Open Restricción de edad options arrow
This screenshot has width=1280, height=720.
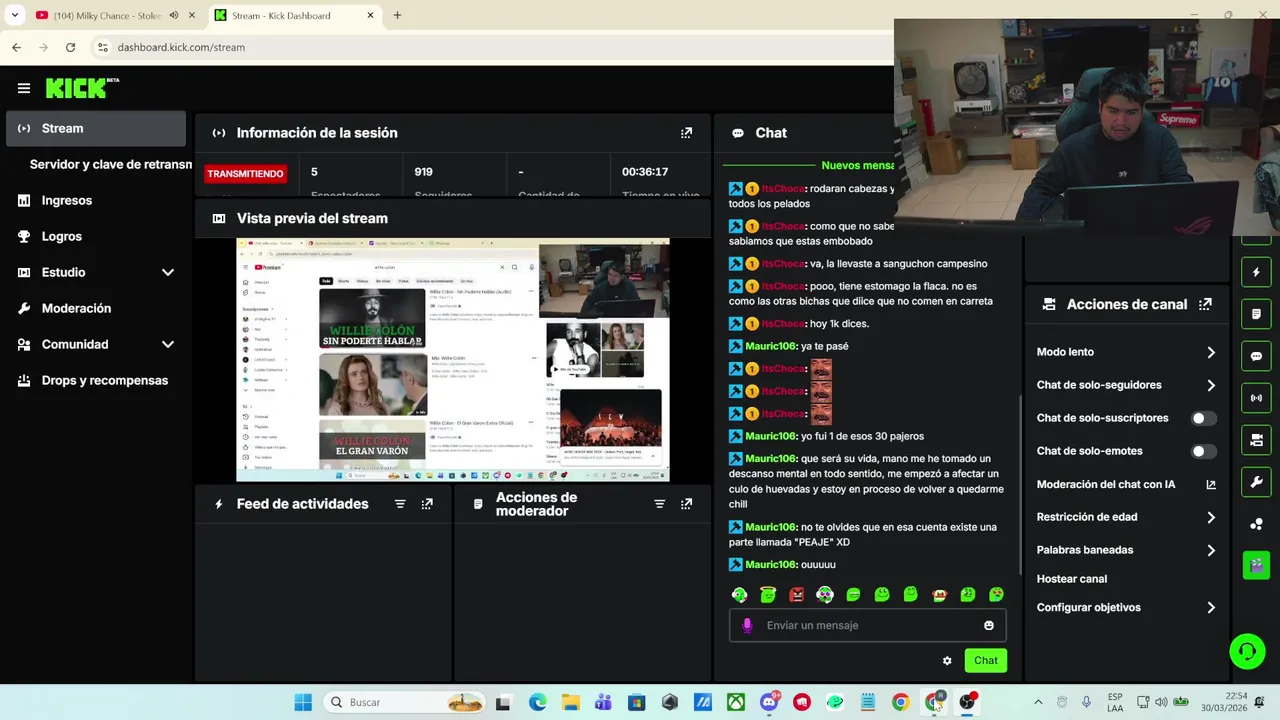coord(1211,517)
